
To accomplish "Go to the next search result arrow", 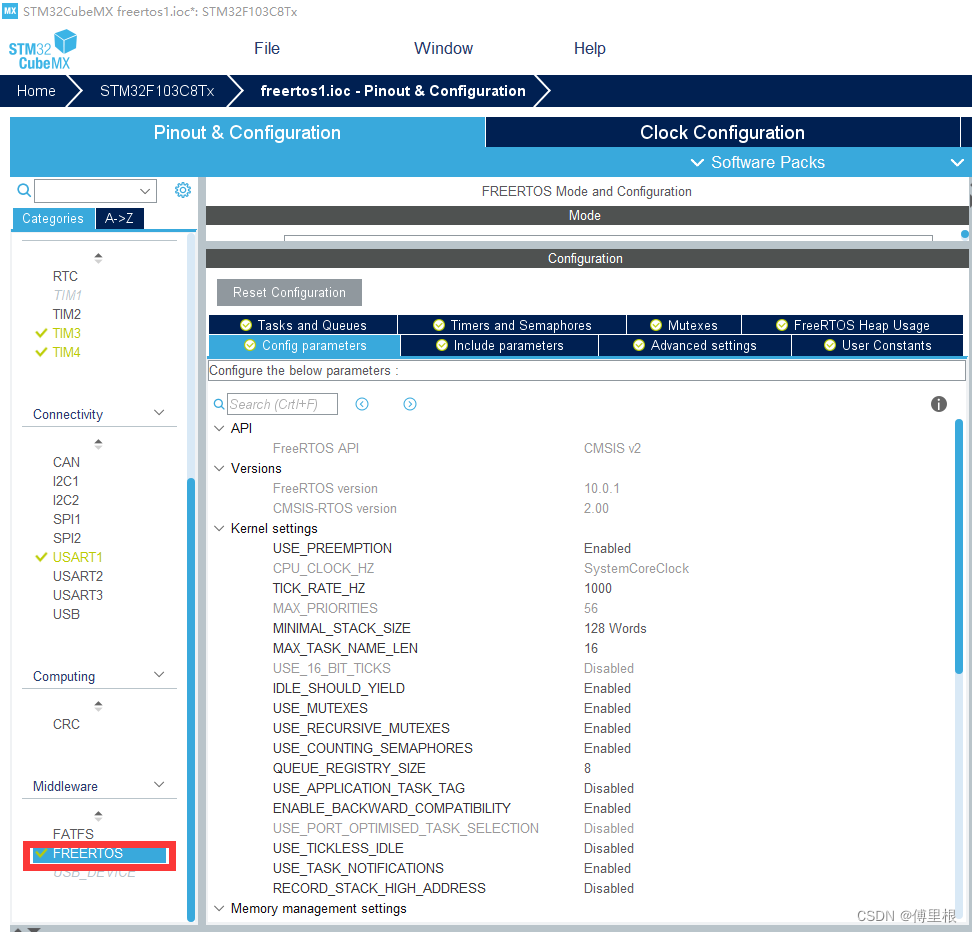I will point(410,404).
